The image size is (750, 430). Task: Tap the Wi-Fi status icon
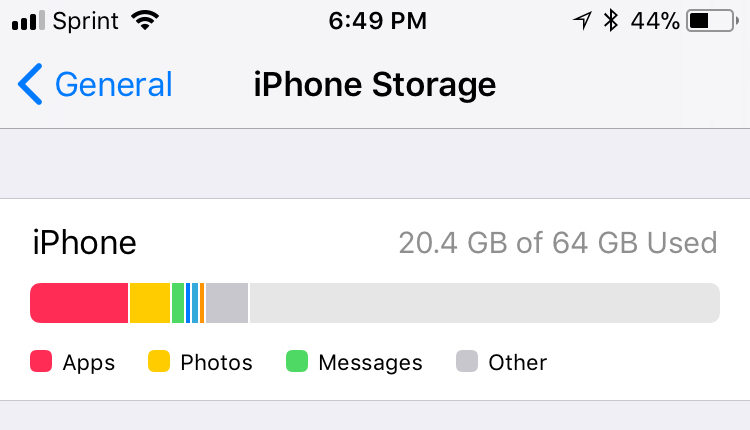[x=145, y=21]
